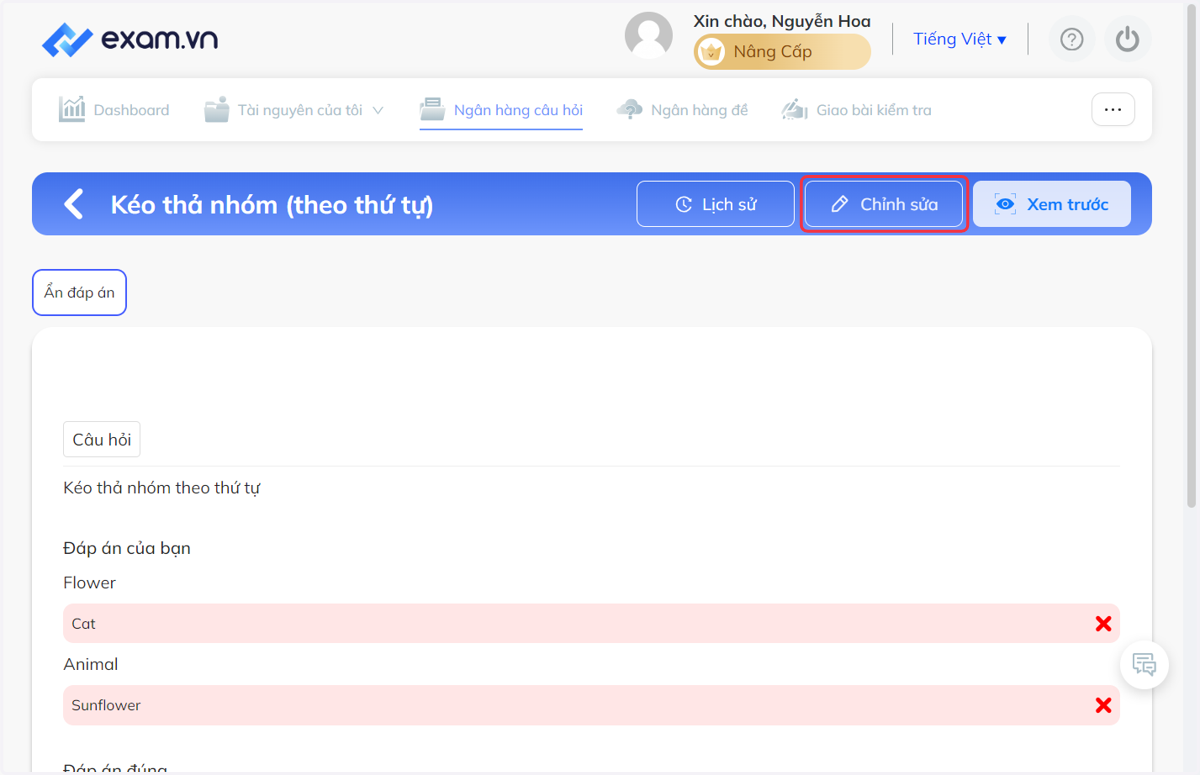
Task: Go to the Dashboard tab
Action: (114, 110)
